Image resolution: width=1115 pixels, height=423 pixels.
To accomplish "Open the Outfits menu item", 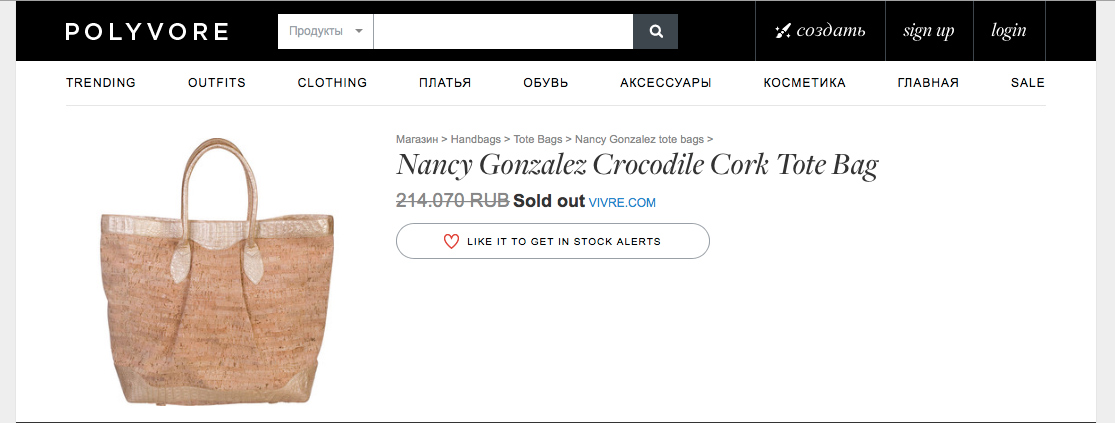I will (216, 83).
